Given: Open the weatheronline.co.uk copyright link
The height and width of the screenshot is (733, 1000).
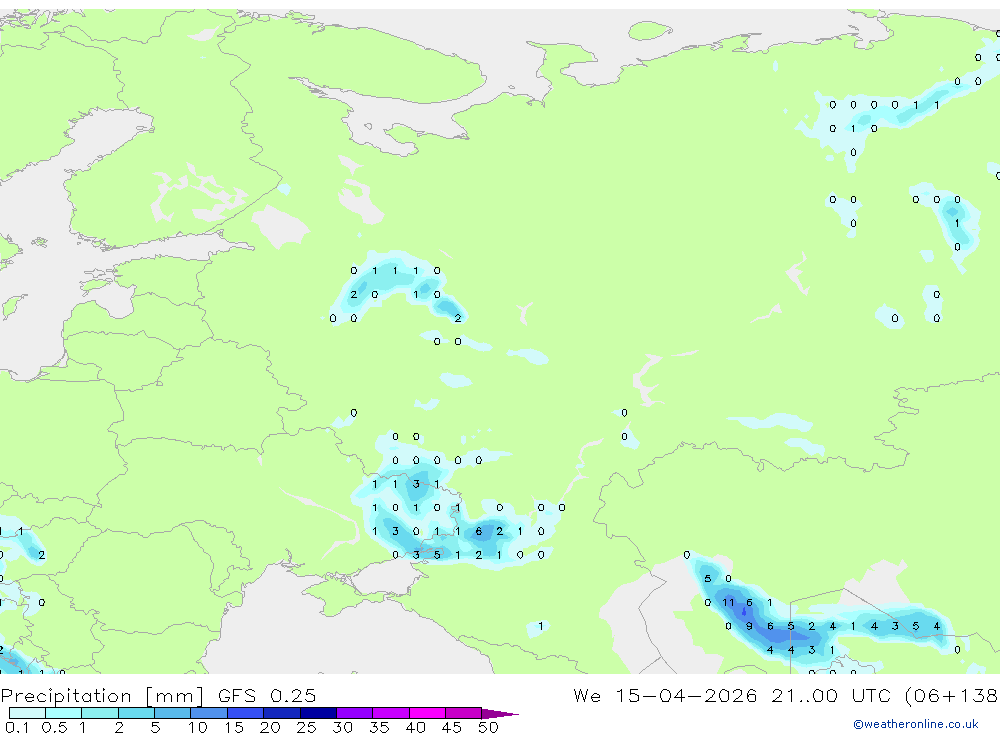Looking at the screenshot, I should (x=916, y=724).
